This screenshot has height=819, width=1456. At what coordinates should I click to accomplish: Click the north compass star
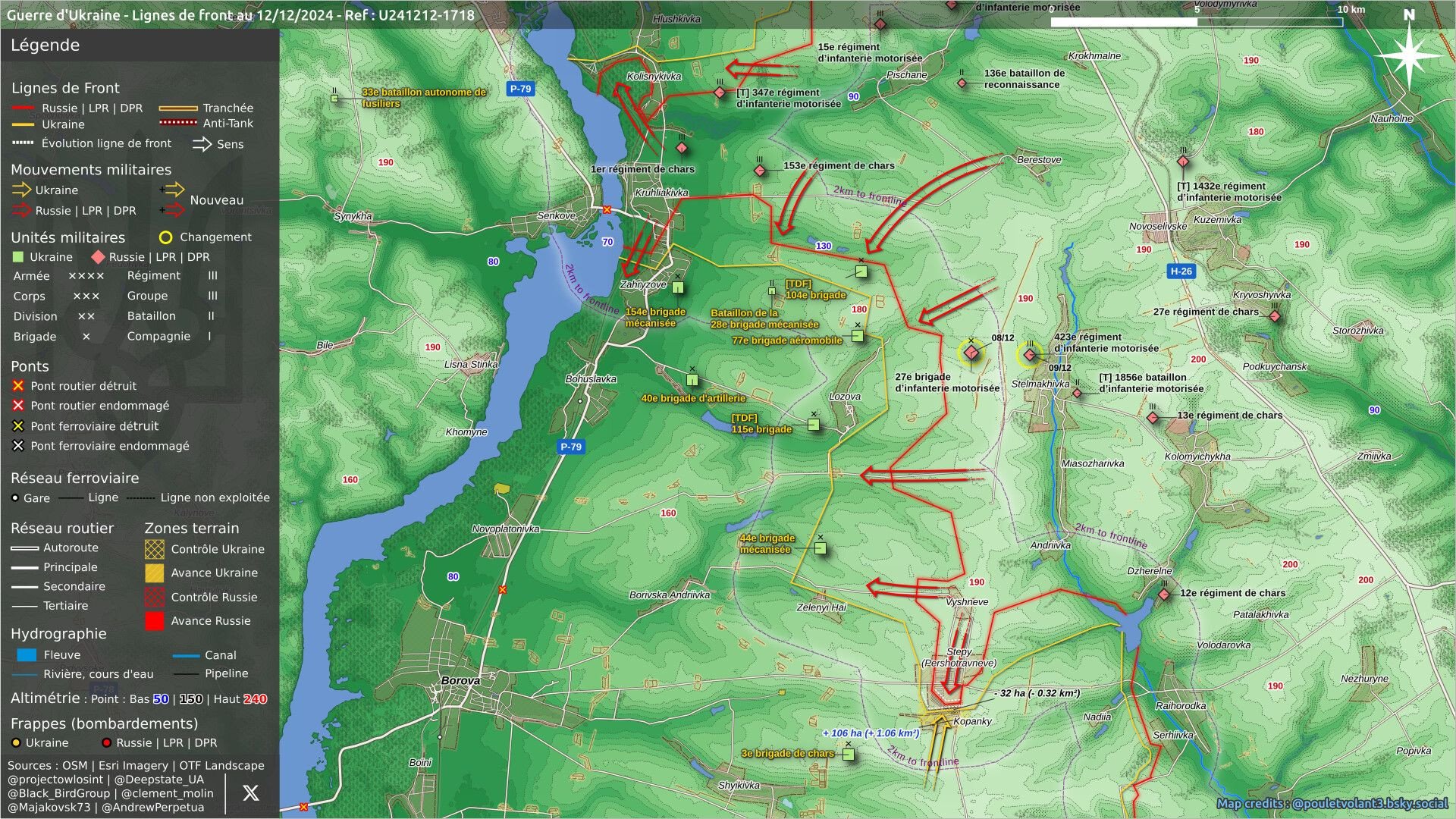pyautogui.click(x=1409, y=55)
